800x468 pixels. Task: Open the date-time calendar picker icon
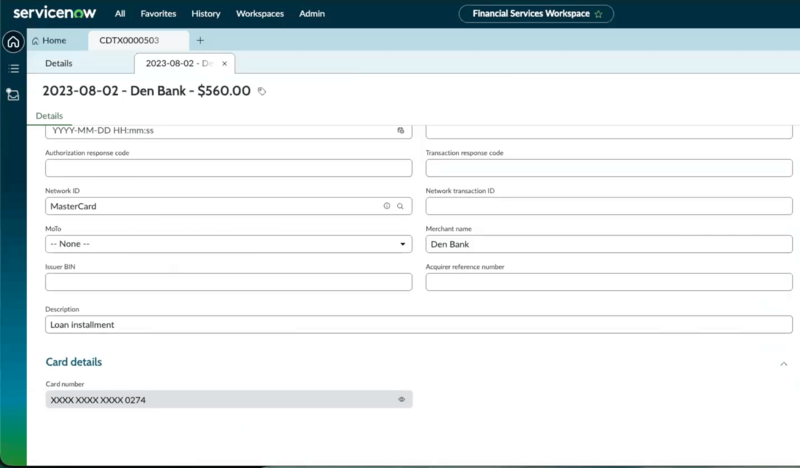click(x=401, y=131)
